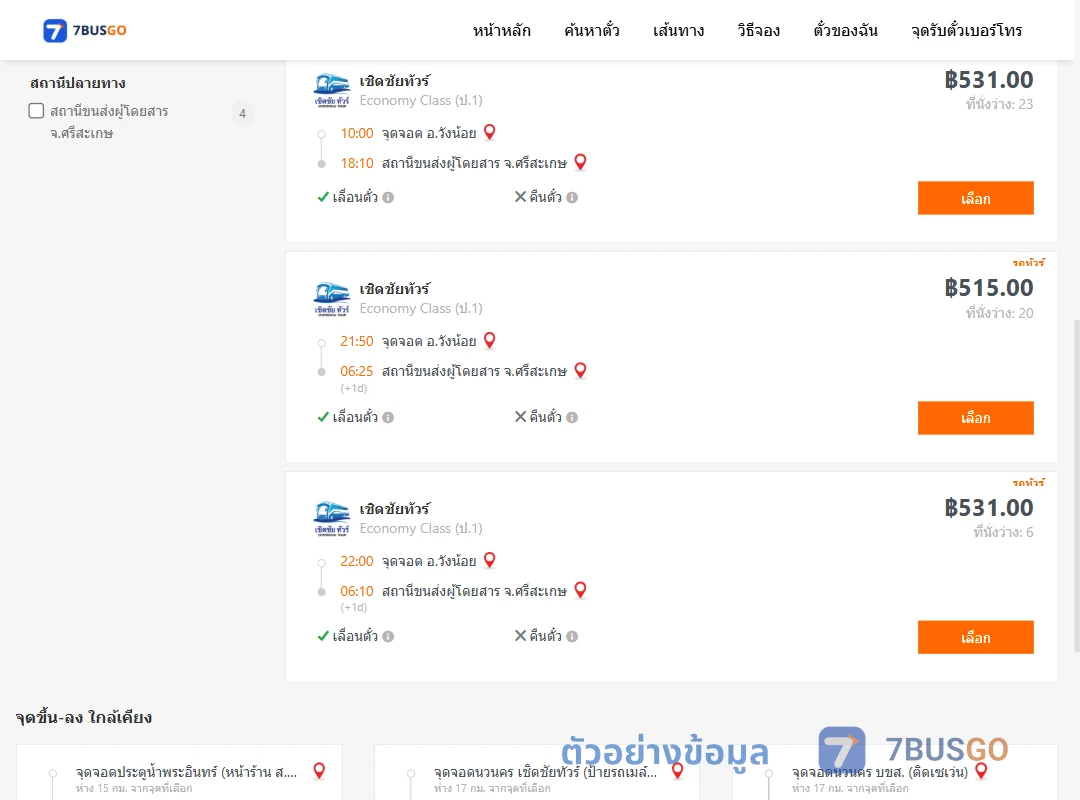The height and width of the screenshot is (800, 1080).
Task: Click map pin for 10:00 จุดจอด อ.วังน้อย
Action: [x=490, y=132]
